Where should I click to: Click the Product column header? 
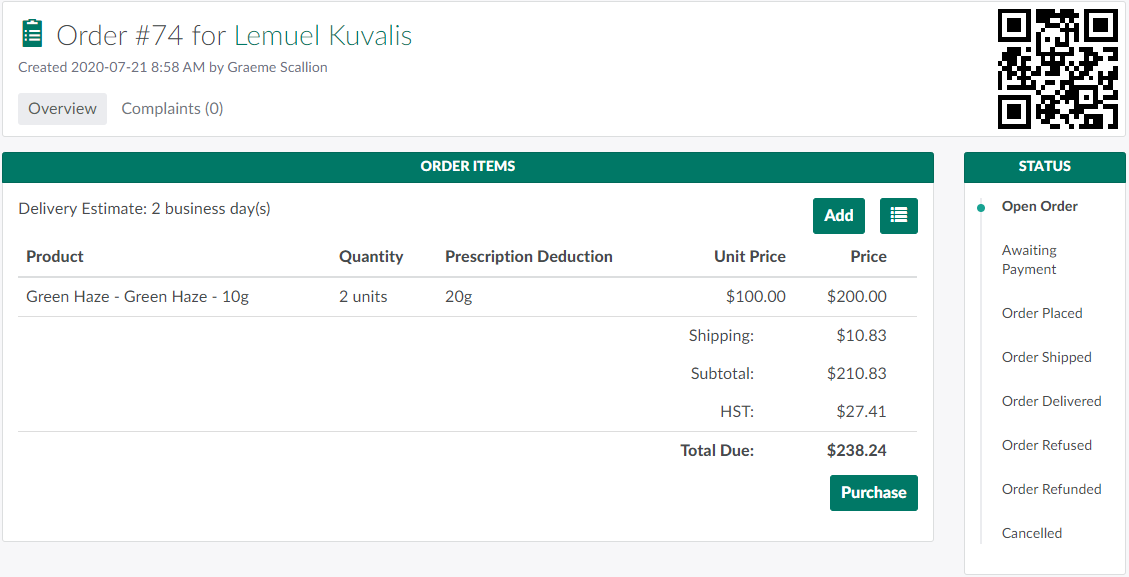[55, 257]
